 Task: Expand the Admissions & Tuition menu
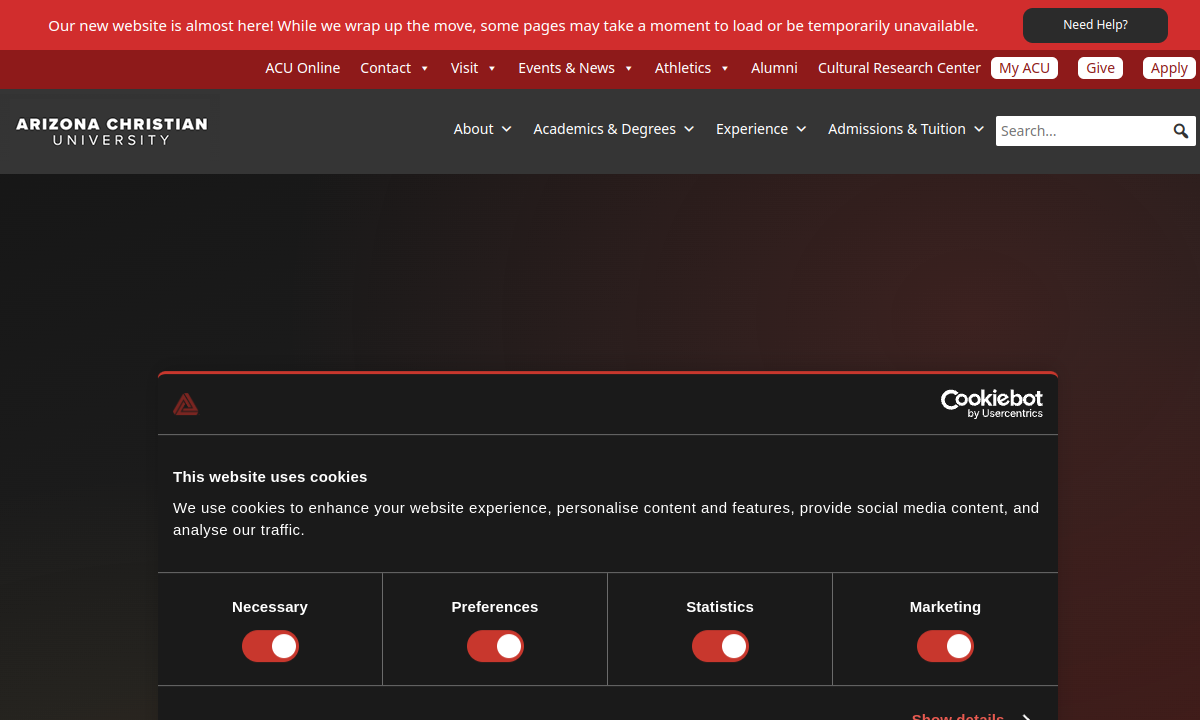click(x=905, y=129)
